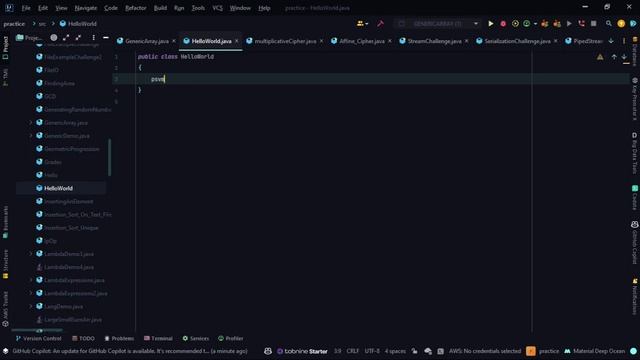The image size is (640, 360).
Task: Click the yellow circular avatar icon in top toolbar
Action: click(x=621, y=24)
